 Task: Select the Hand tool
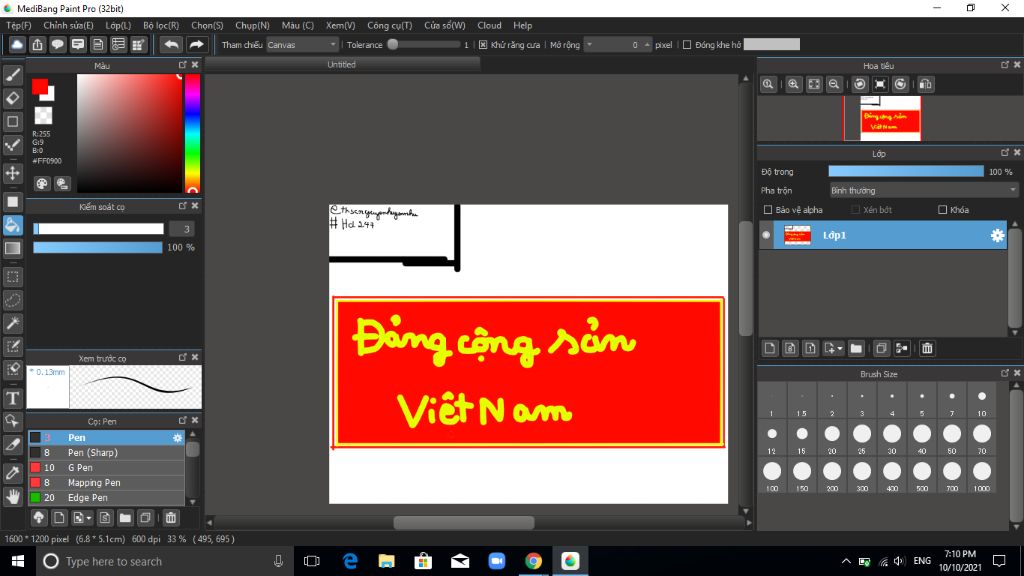(x=12, y=496)
